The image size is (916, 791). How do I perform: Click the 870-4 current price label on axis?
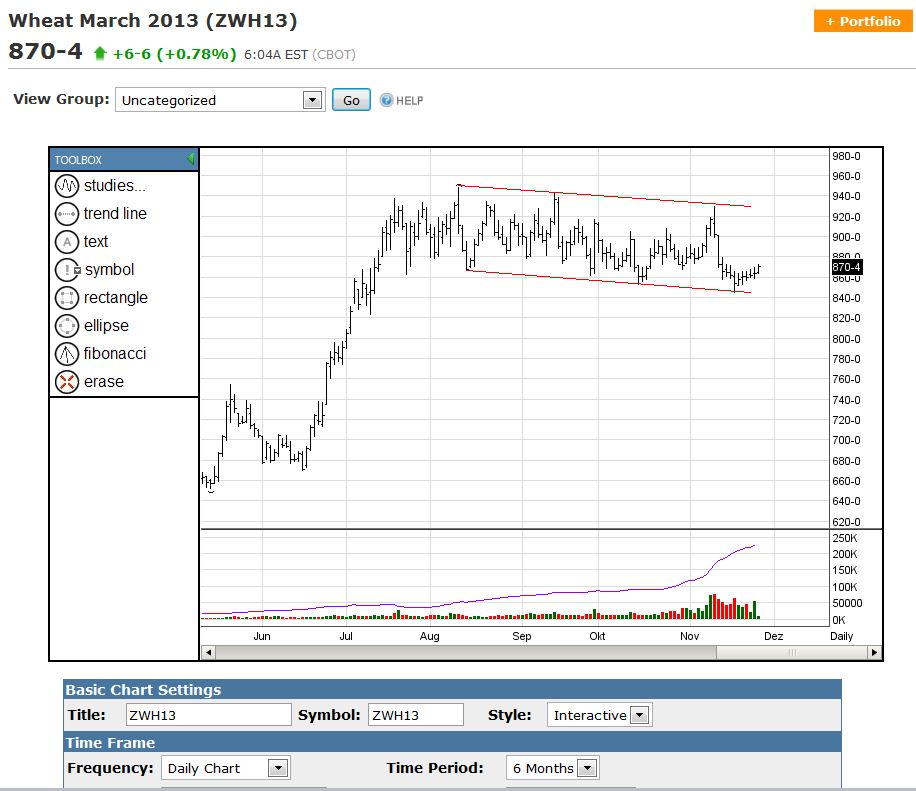pos(846,267)
